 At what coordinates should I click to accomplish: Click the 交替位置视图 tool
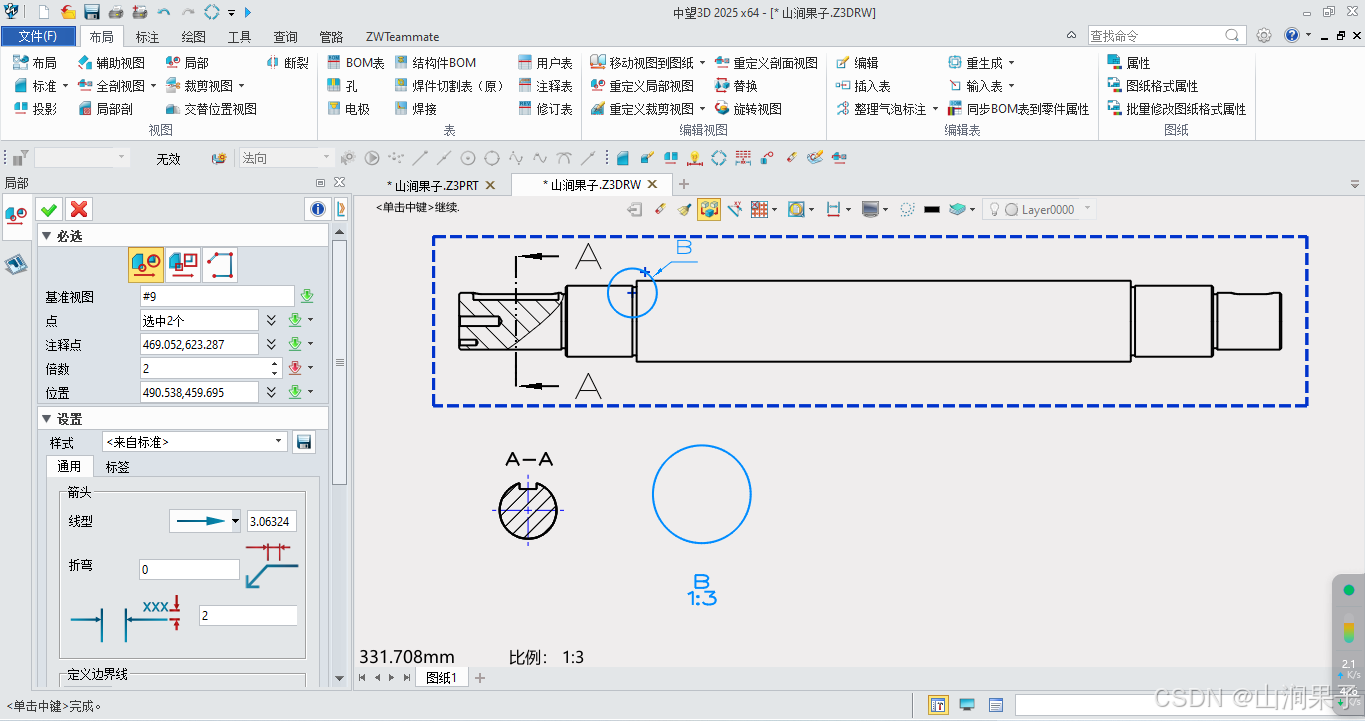[x=211, y=109]
